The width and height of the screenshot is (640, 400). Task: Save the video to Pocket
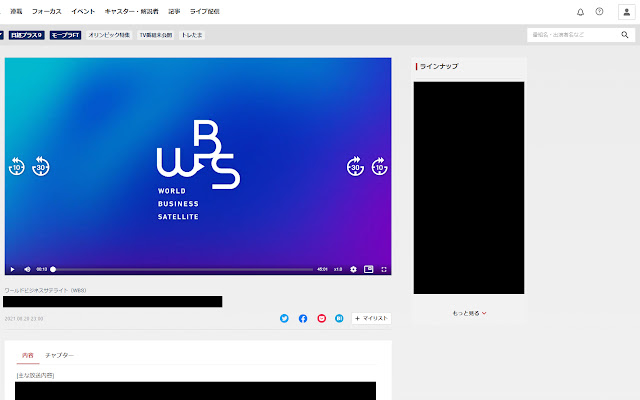pyautogui.click(x=322, y=318)
